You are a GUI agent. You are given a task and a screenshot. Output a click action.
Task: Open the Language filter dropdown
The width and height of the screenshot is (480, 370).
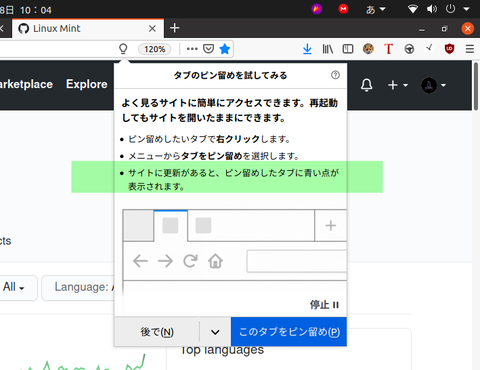(x=78, y=287)
